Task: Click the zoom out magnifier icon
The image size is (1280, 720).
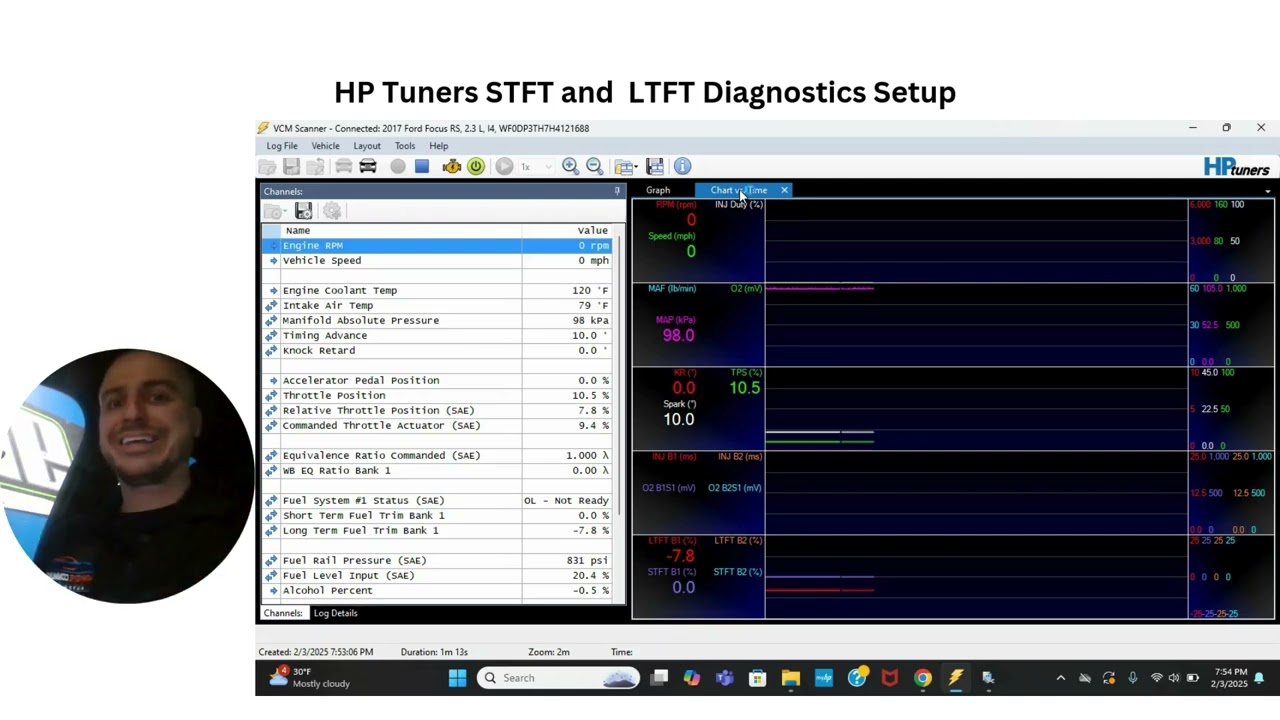Action: tap(594, 167)
